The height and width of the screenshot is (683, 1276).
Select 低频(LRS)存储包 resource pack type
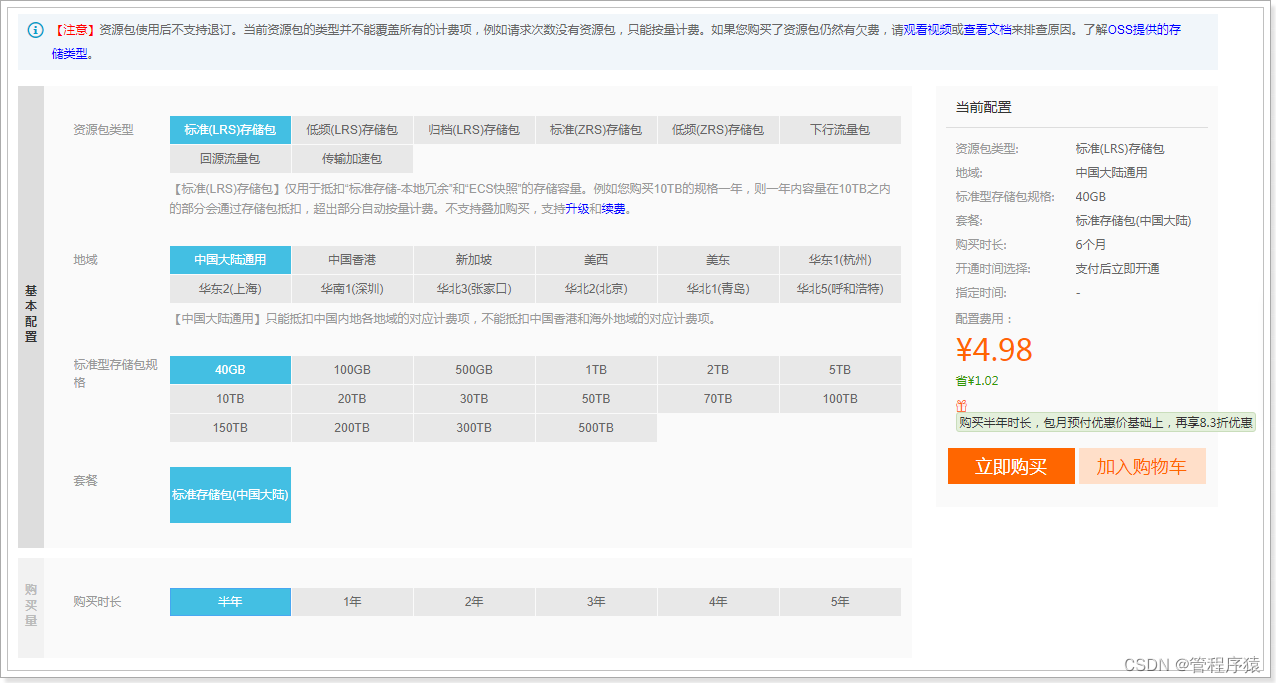351,129
